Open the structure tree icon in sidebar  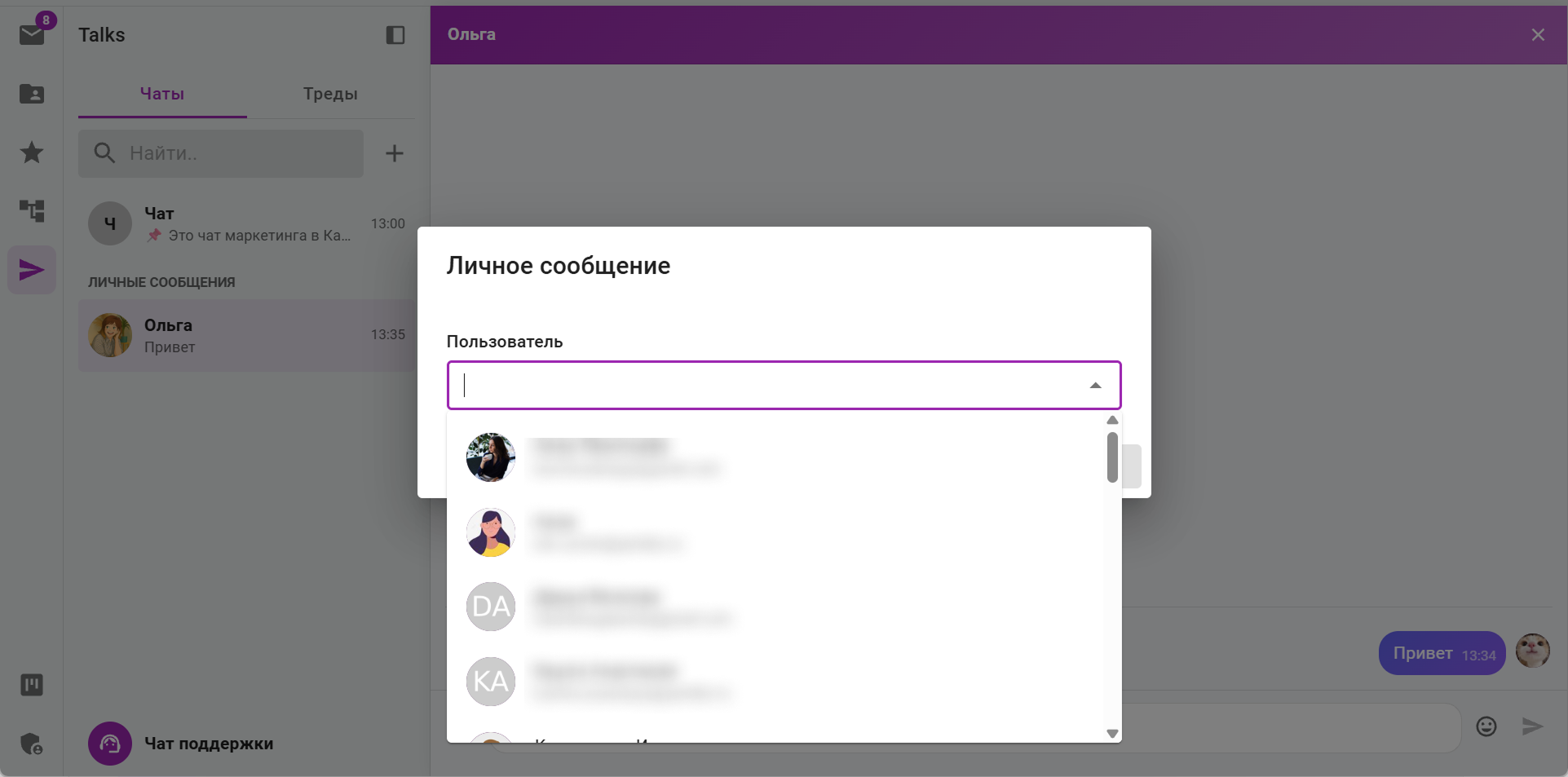coord(32,211)
